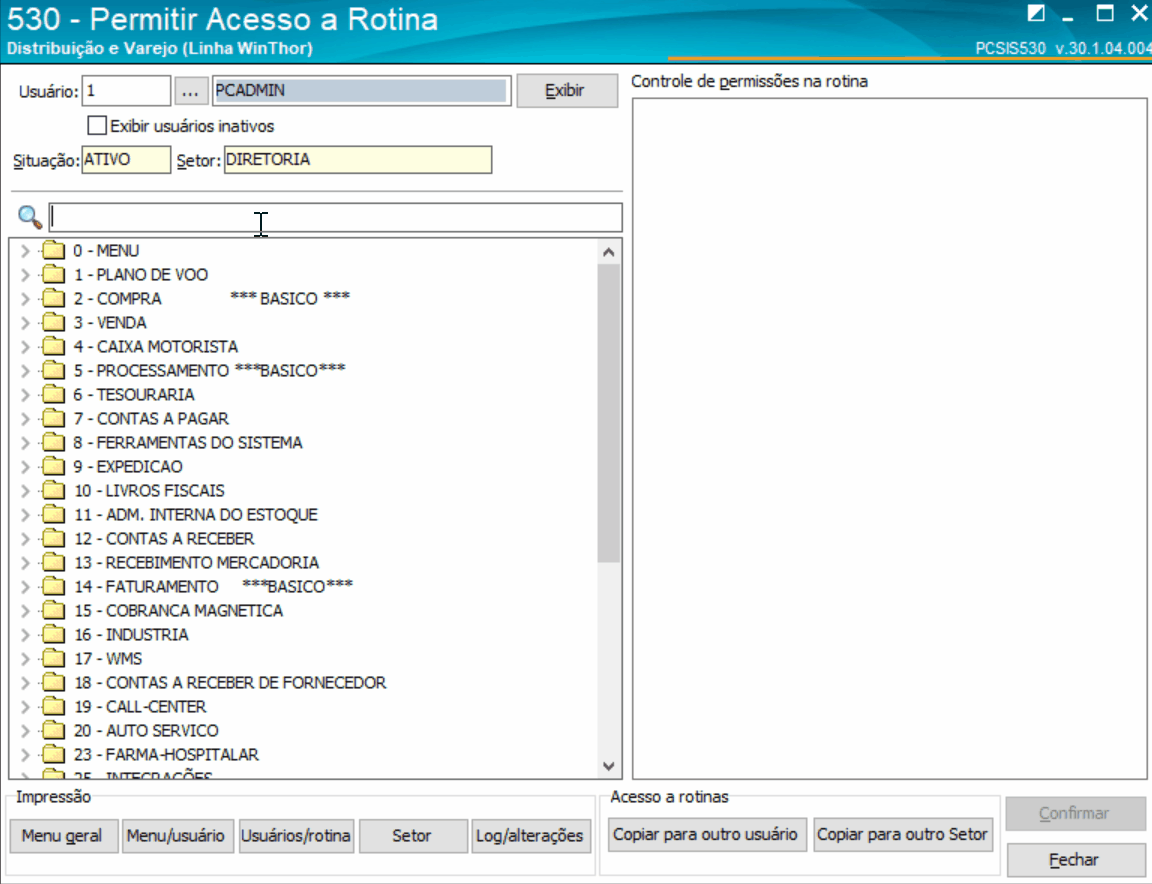The image size is (1152, 884).
Task: Expand the 5 - PROCESSAMENTO tree node
Action: click(x=25, y=371)
